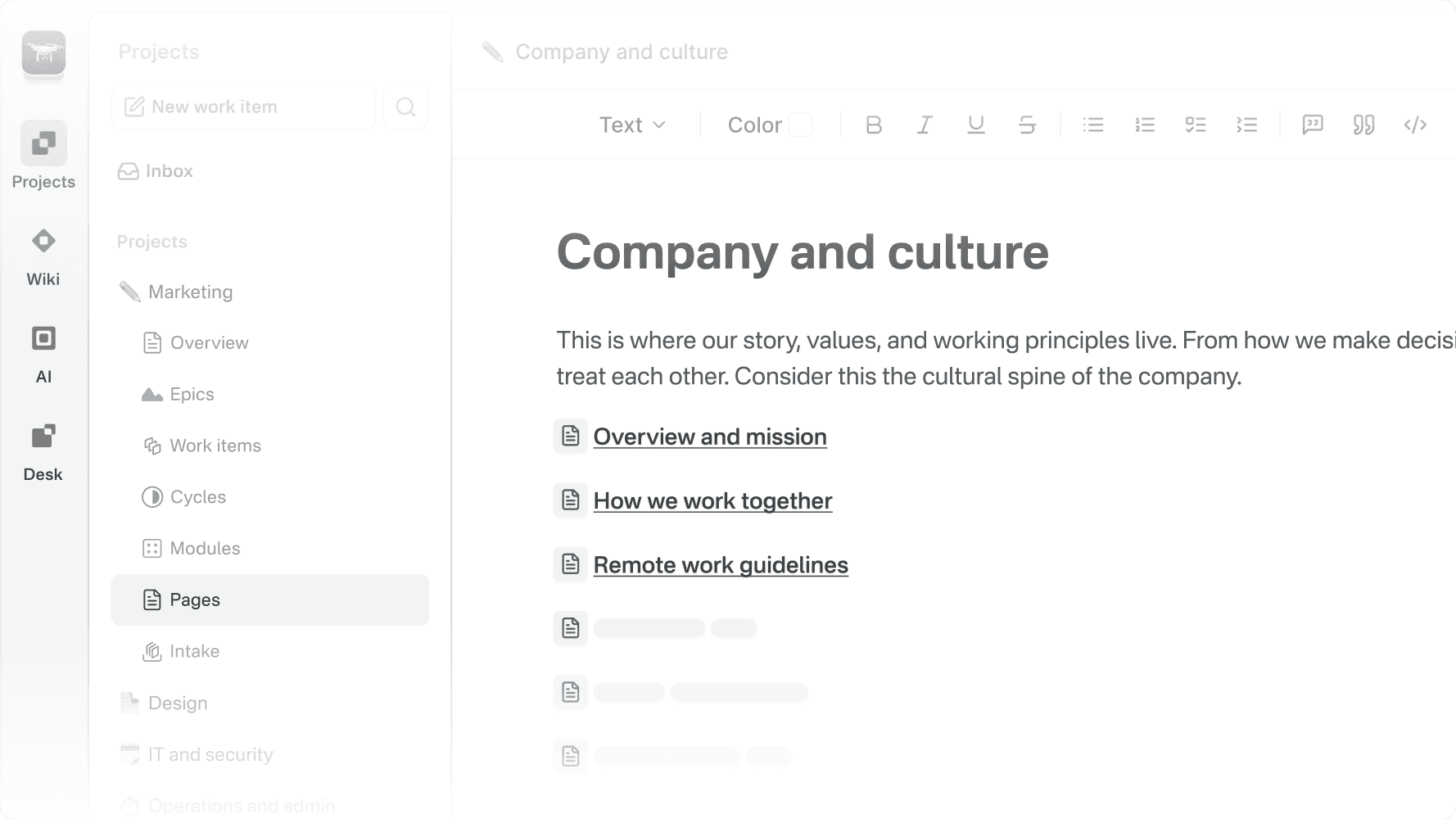The height and width of the screenshot is (819, 1456).
Task: Insert a task checklist
Action: pos(1196,124)
